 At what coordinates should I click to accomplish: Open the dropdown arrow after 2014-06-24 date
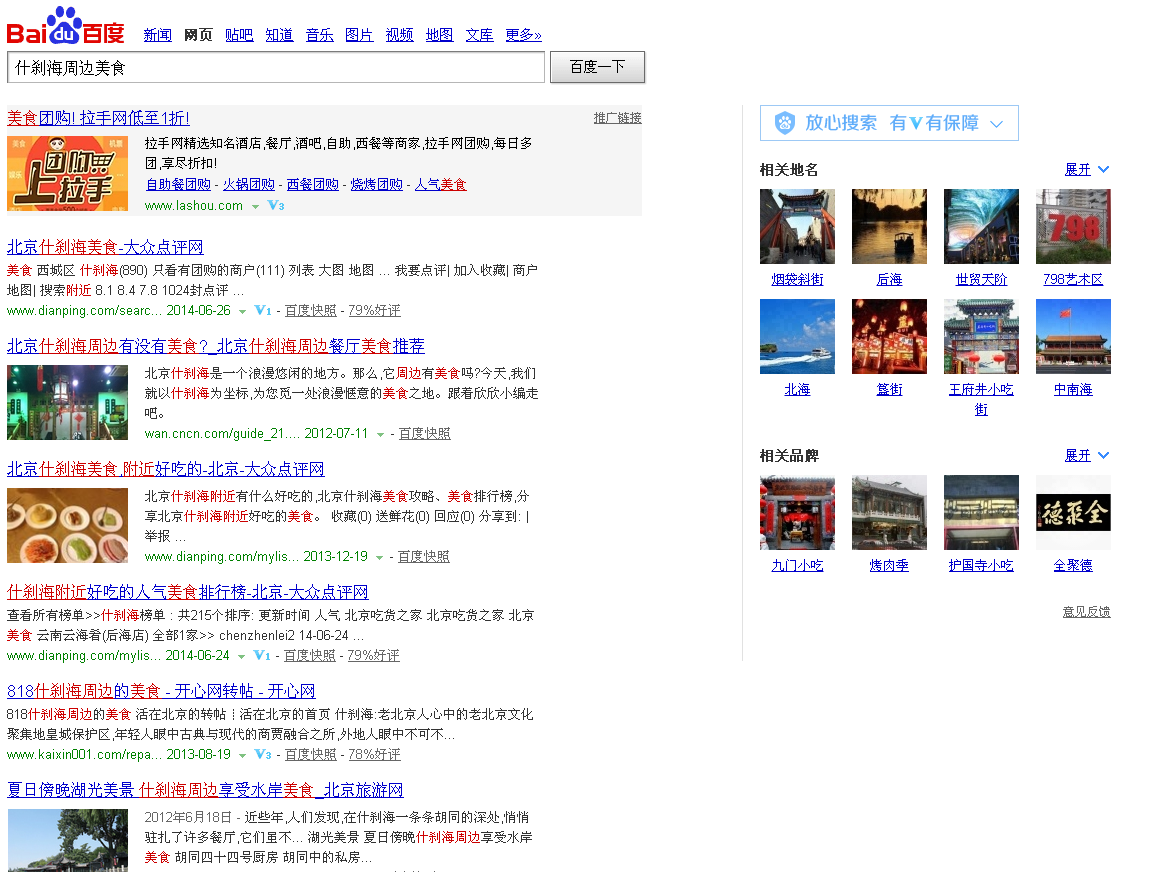point(241,656)
